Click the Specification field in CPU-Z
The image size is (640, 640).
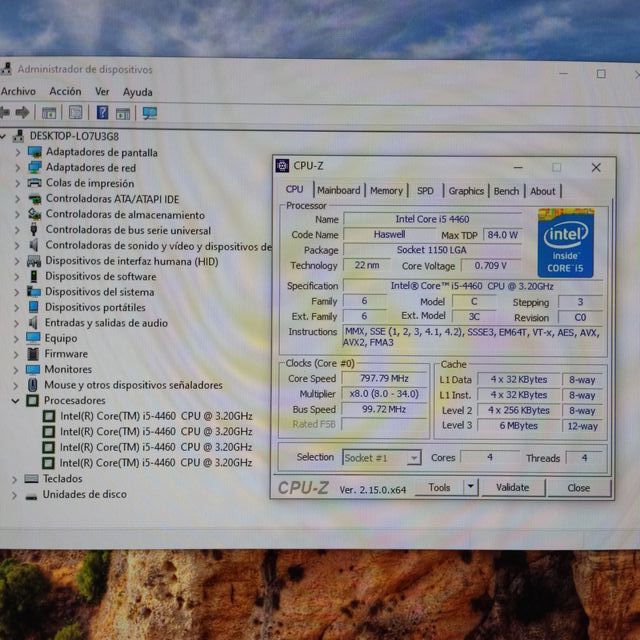[472, 286]
